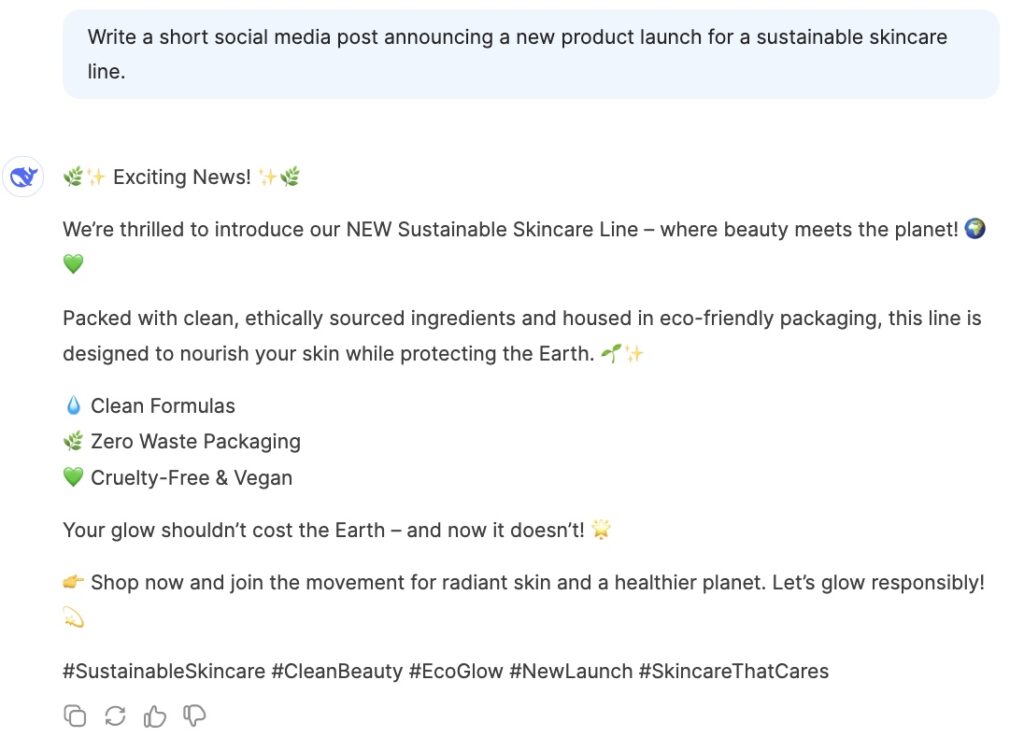
Task: Select the #EcoGlow hashtag
Action: 456,671
